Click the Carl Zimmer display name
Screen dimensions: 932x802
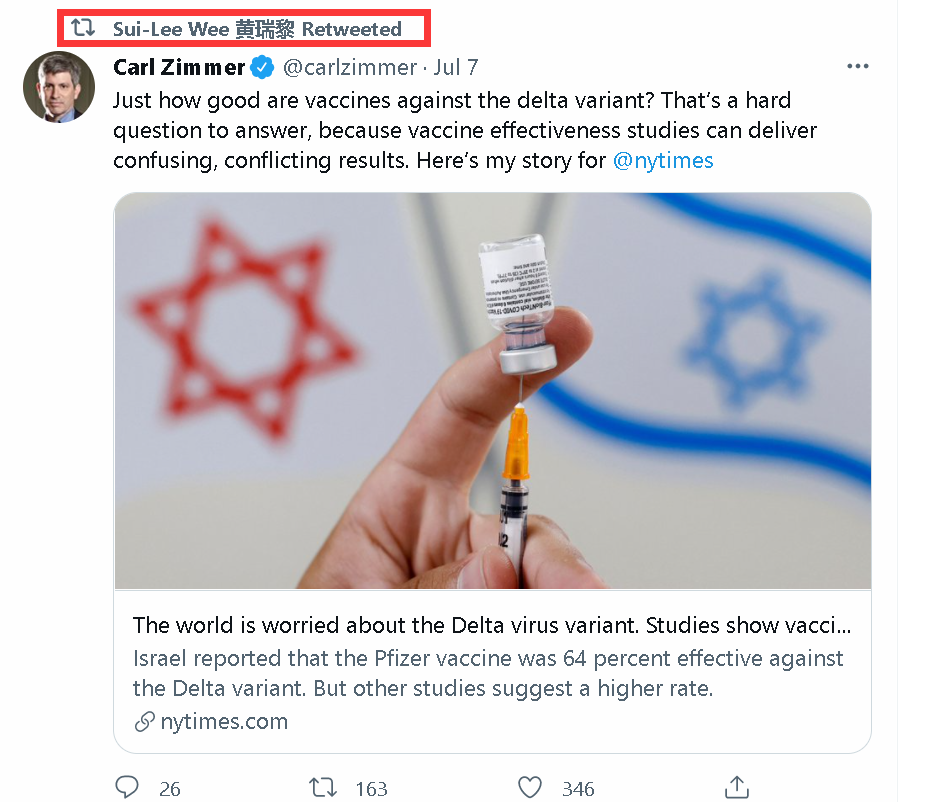(179, 68)
